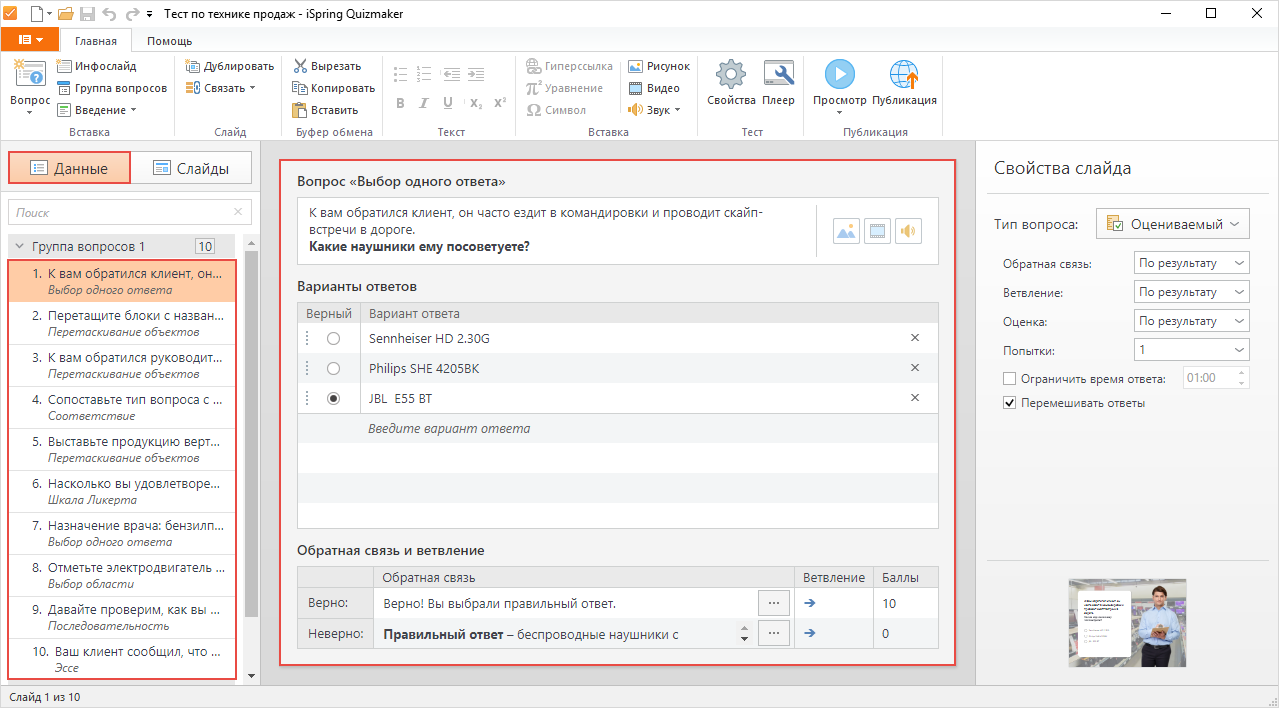Clear the search field with X
The image size is (1279, 708).
point(237,212)
